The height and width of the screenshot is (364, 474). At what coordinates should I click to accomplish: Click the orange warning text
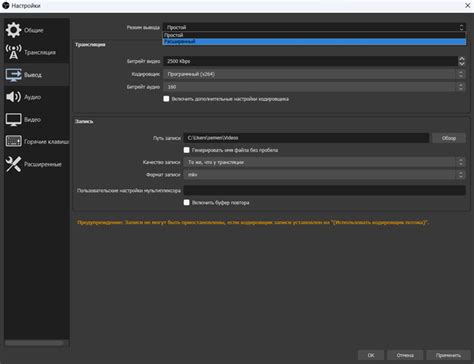253,222
